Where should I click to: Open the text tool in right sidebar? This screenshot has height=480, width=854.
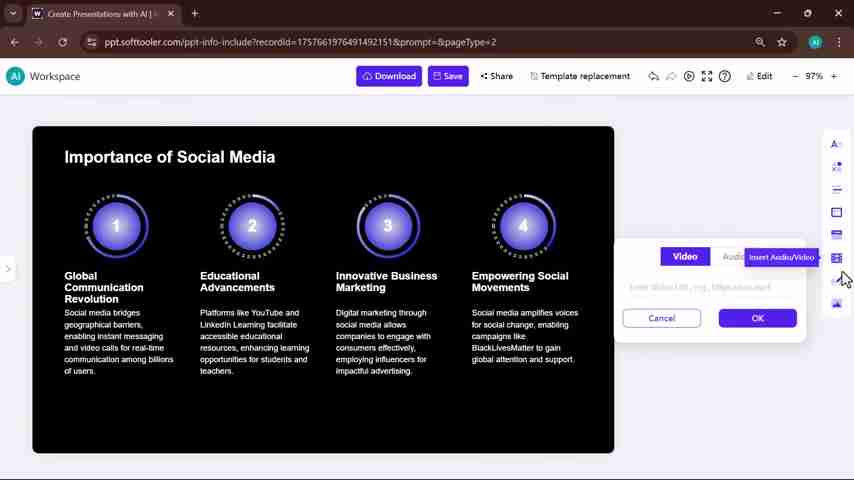click(836, 144)
